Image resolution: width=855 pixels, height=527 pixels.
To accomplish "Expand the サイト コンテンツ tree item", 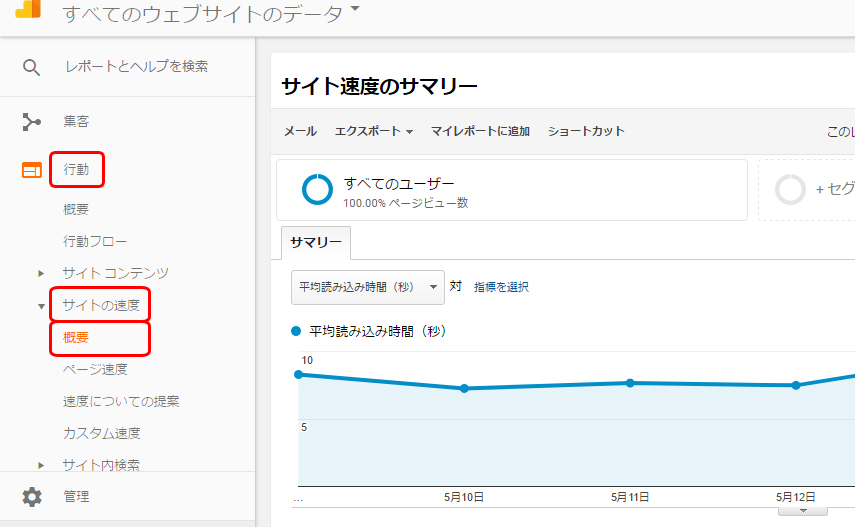I will coord(41,273).
